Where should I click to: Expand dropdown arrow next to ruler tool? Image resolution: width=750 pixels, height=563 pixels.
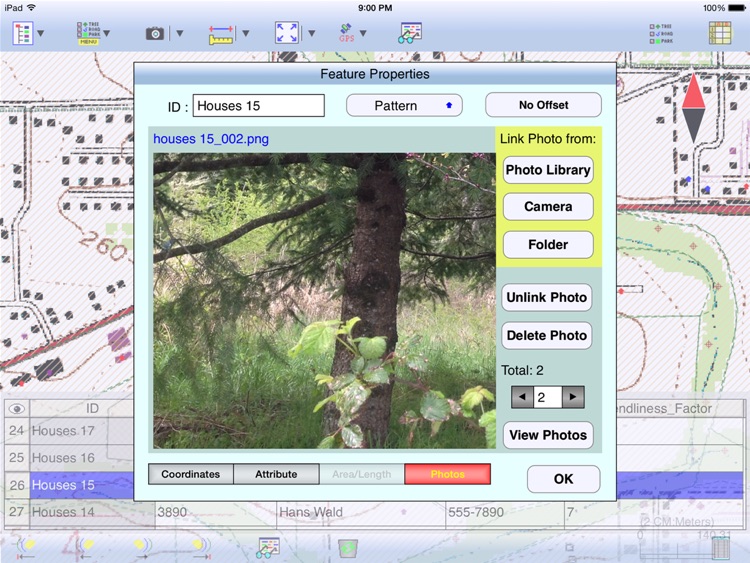[x=245, y=33]
